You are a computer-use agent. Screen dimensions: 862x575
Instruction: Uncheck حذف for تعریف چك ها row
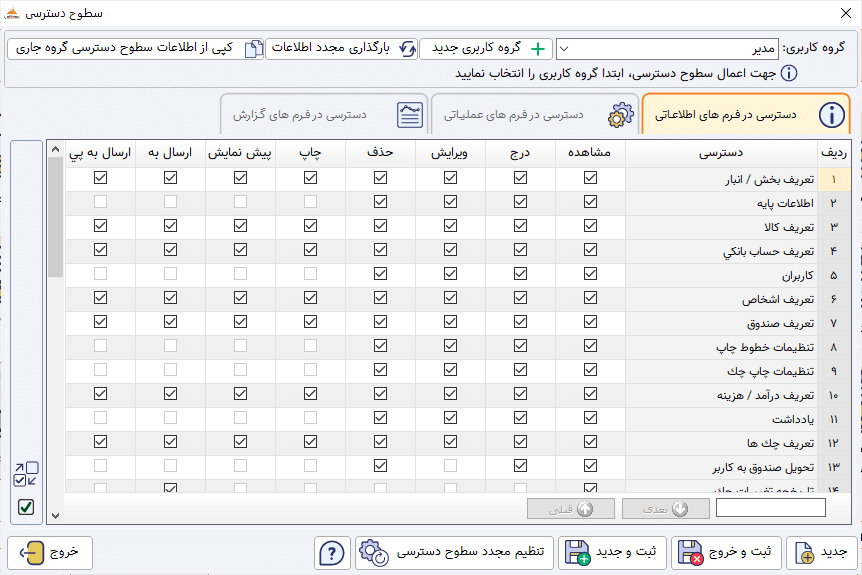point(380,441)
